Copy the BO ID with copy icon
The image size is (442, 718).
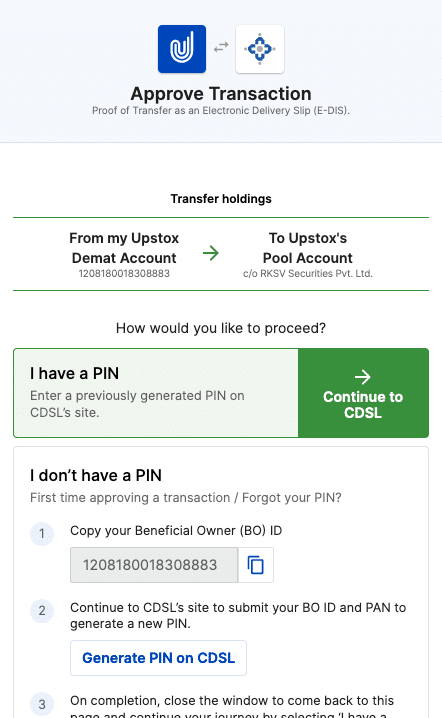click(x=256, y=565)
